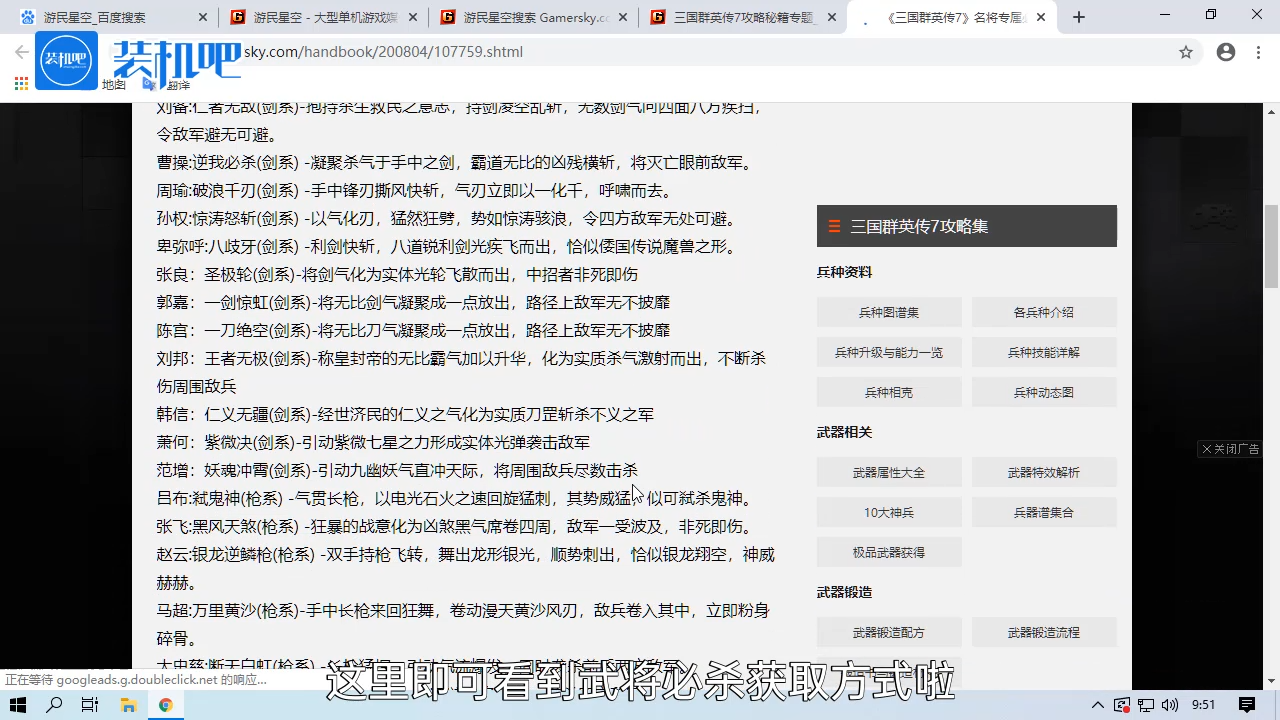The width and height of the screenshot is (1280, 720).
Task: Open Task View from the taskbar
Action: coord(89,705)
